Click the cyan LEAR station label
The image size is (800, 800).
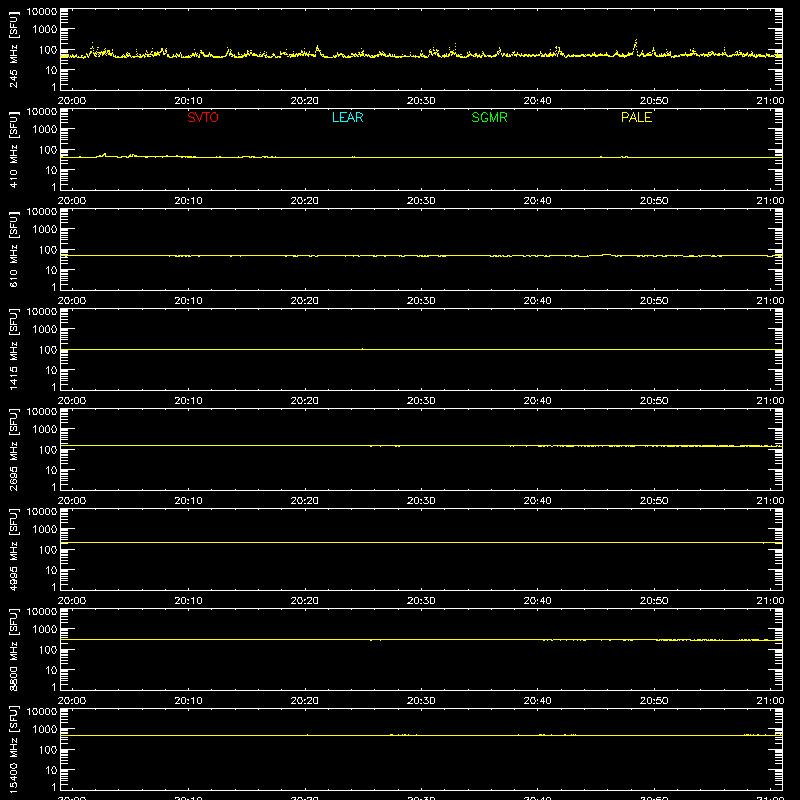[x=347, y=117]
